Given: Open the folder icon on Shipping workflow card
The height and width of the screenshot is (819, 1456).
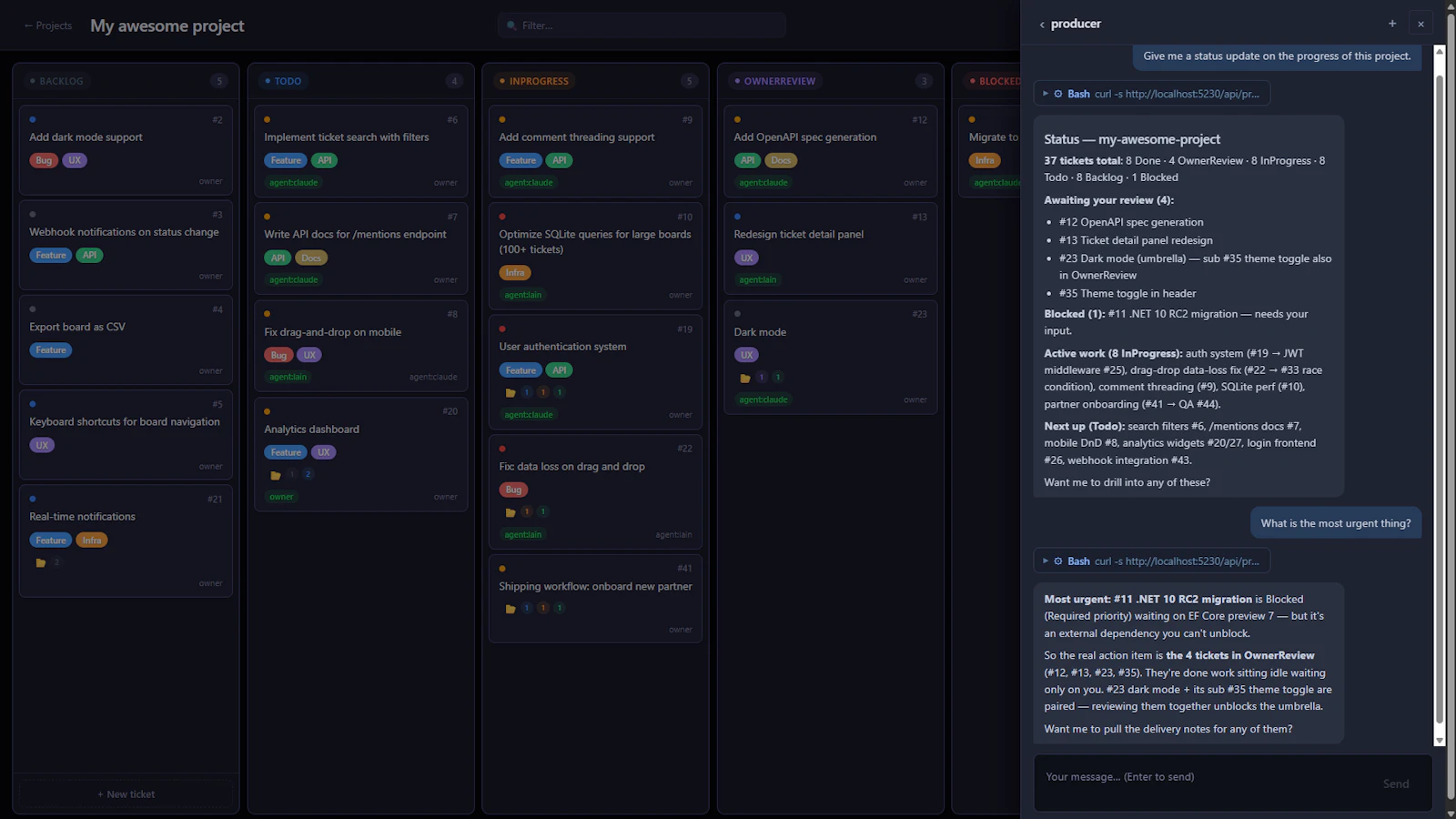Looking at the screenshot, I should click(x=510, y=609).
